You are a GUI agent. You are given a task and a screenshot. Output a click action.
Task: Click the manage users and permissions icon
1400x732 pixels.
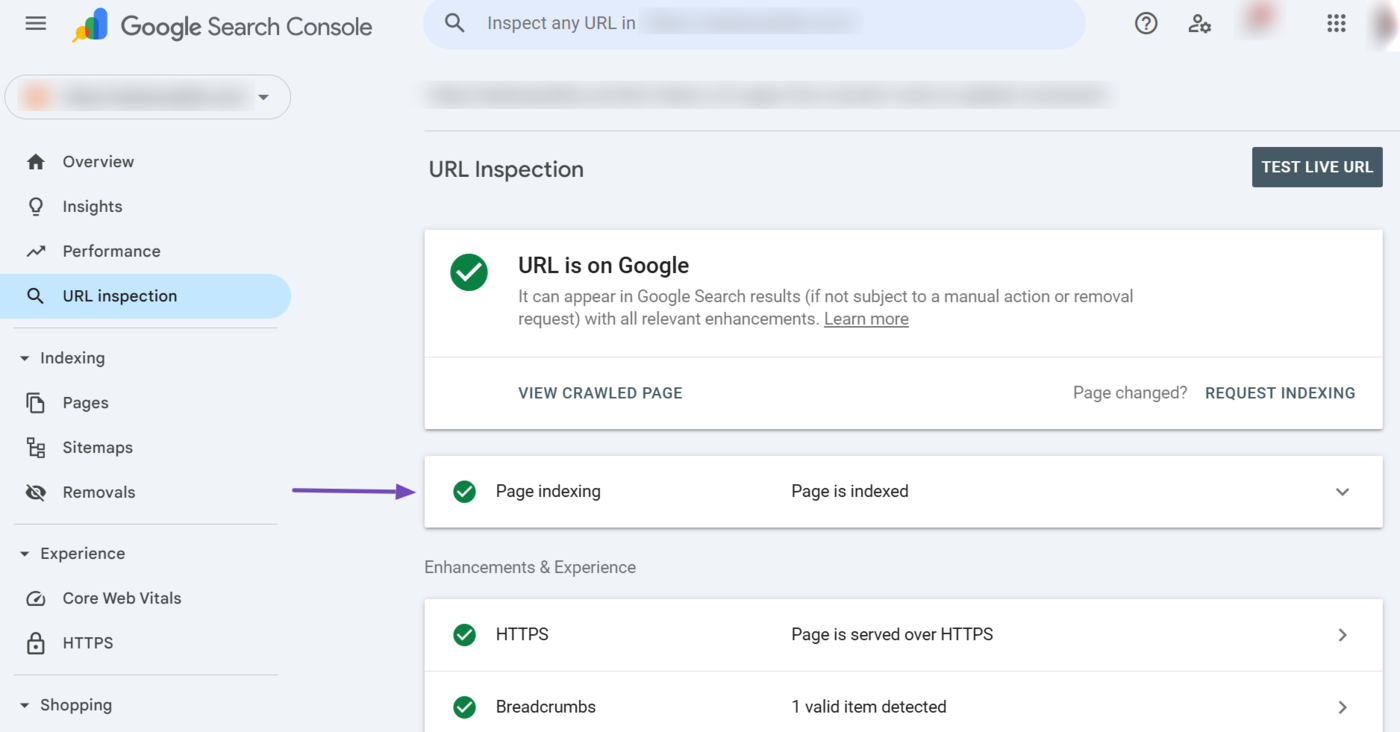(x=1200, y=23)
